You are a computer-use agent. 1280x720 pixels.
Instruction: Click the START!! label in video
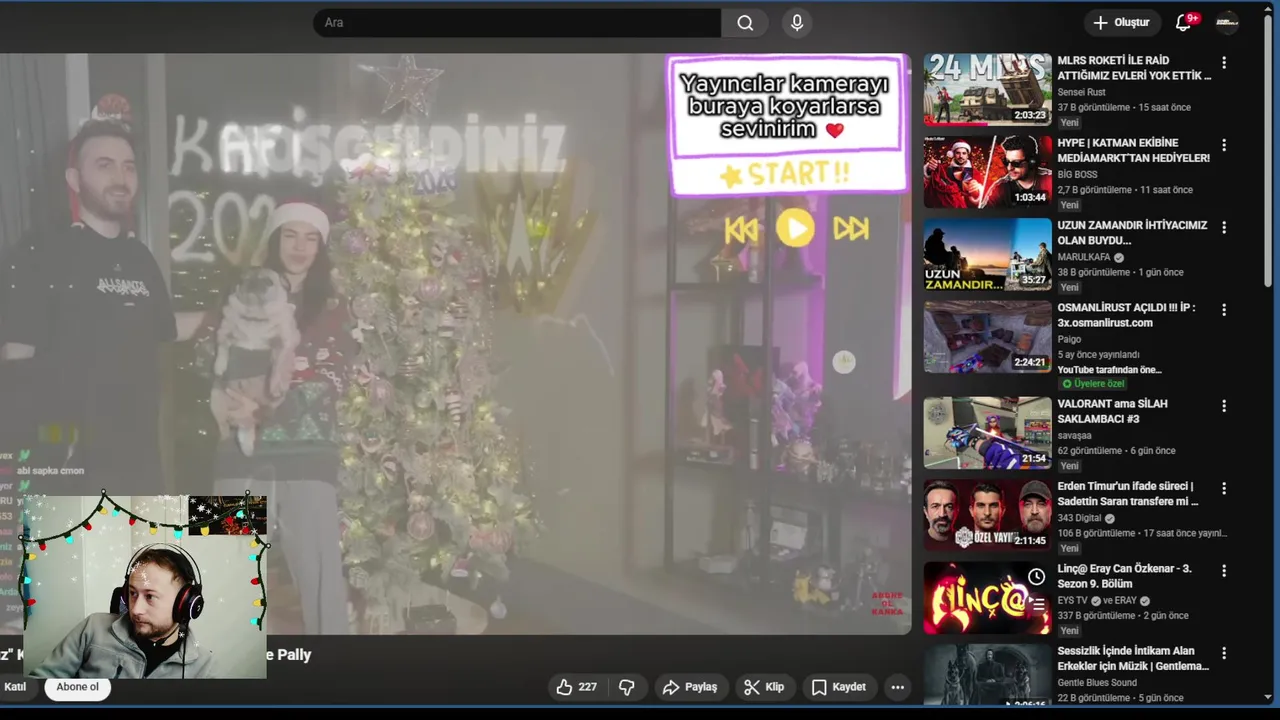coord(785,174)
